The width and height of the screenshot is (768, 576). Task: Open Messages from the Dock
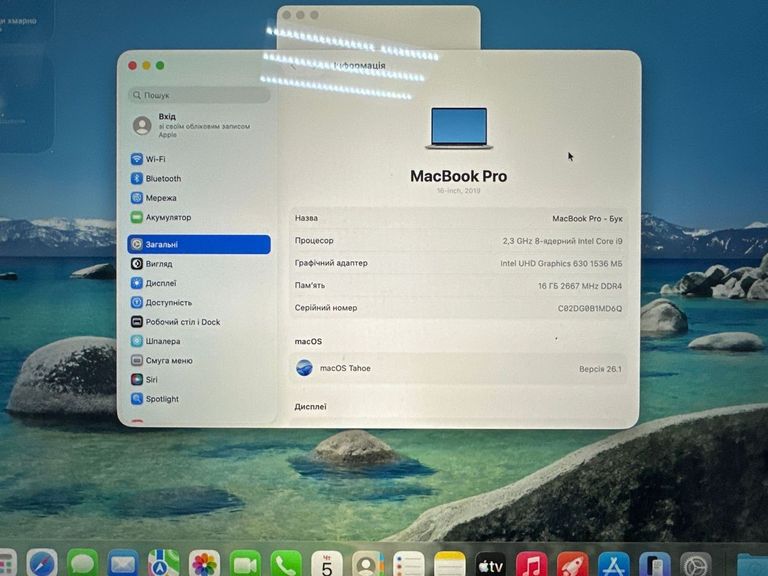(x=82, y=564)
